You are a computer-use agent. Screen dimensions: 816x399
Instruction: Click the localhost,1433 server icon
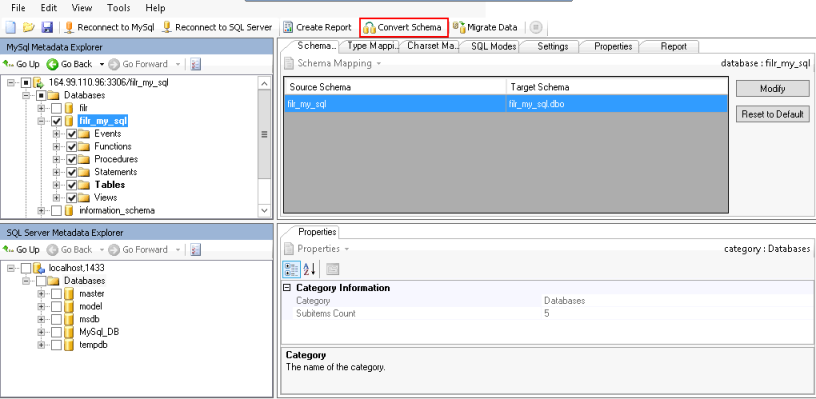coord(39,268)
